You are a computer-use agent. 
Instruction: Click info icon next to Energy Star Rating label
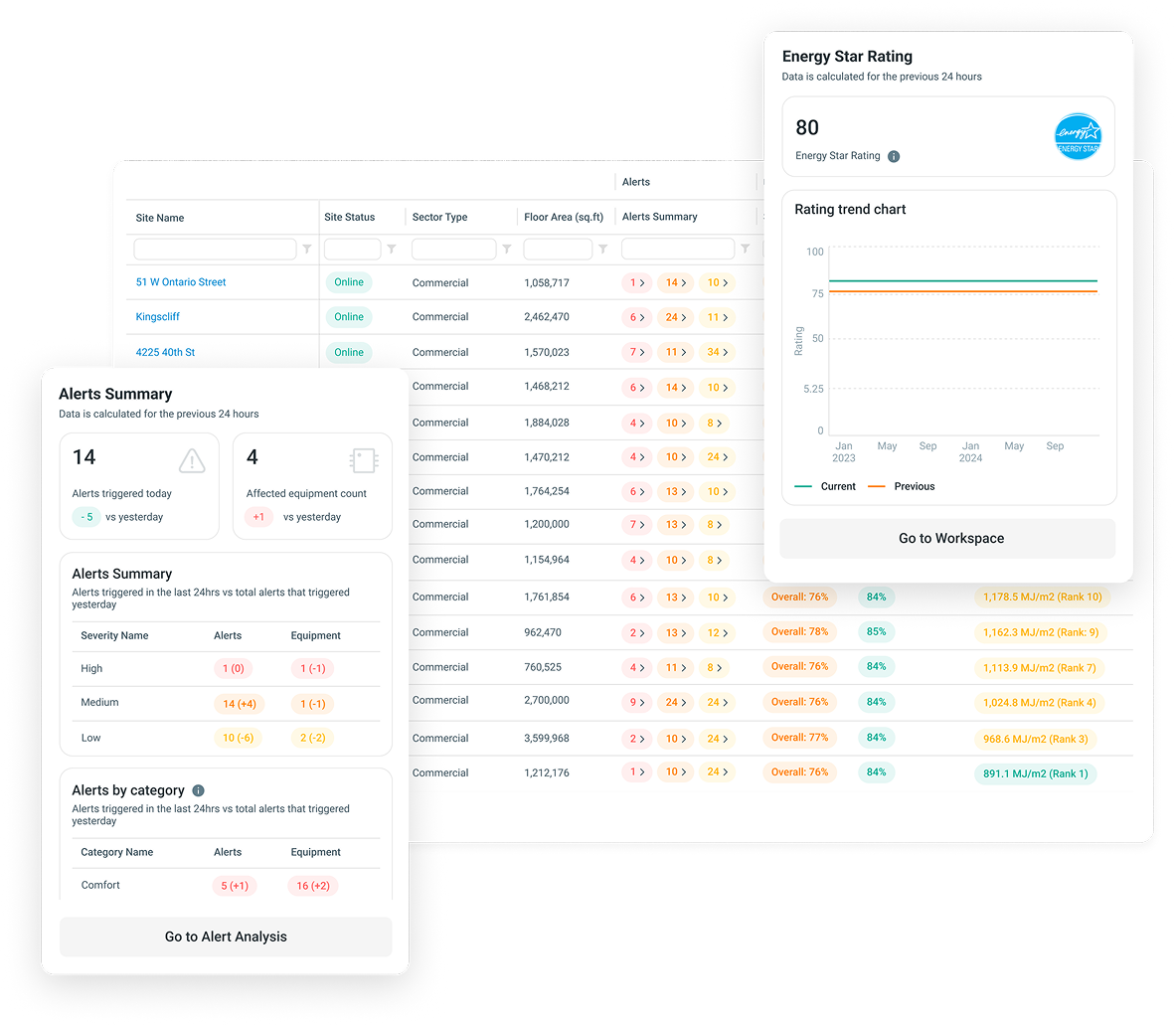894,157
